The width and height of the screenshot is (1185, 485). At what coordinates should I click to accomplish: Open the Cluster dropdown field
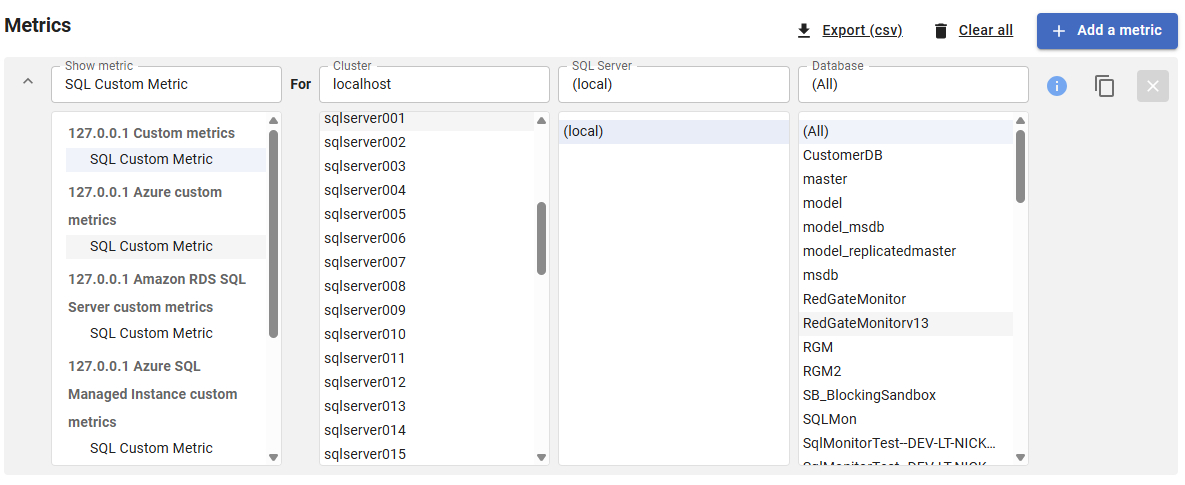434,84
